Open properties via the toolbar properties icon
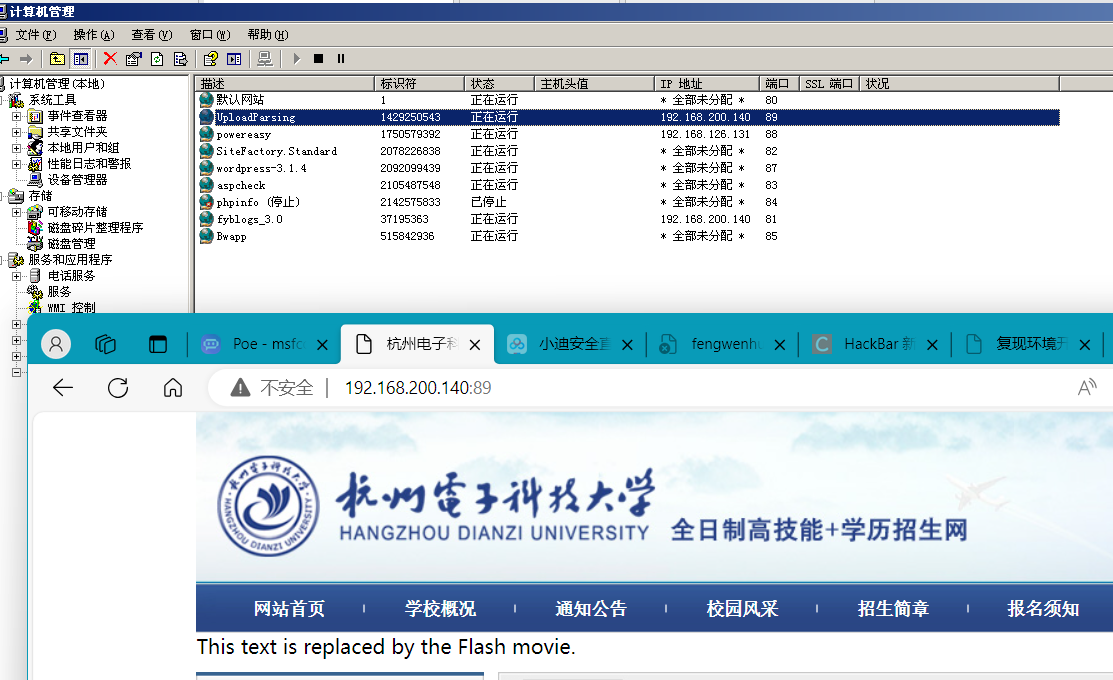The height and width of the screenshot is (680, 1113). click(x=131, y=59)
